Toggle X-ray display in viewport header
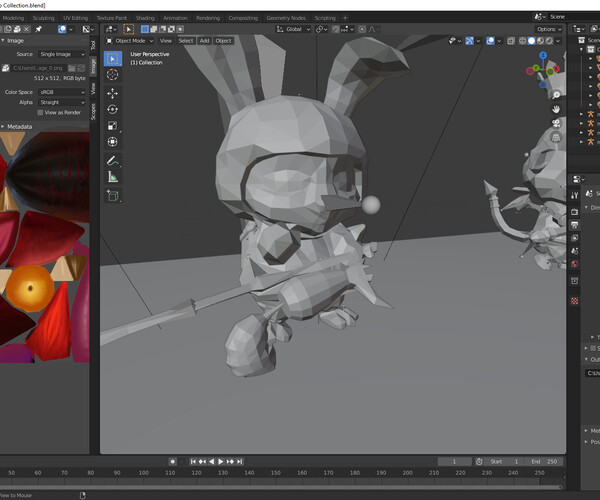The width and height of the screenshot is (600, 500). pyautogui.click(x=510, y=41)
